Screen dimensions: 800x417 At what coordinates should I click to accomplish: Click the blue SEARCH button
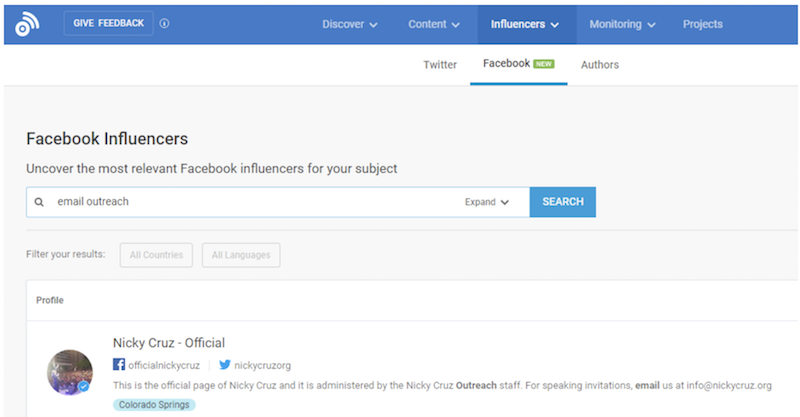click(x=563, y=202)
